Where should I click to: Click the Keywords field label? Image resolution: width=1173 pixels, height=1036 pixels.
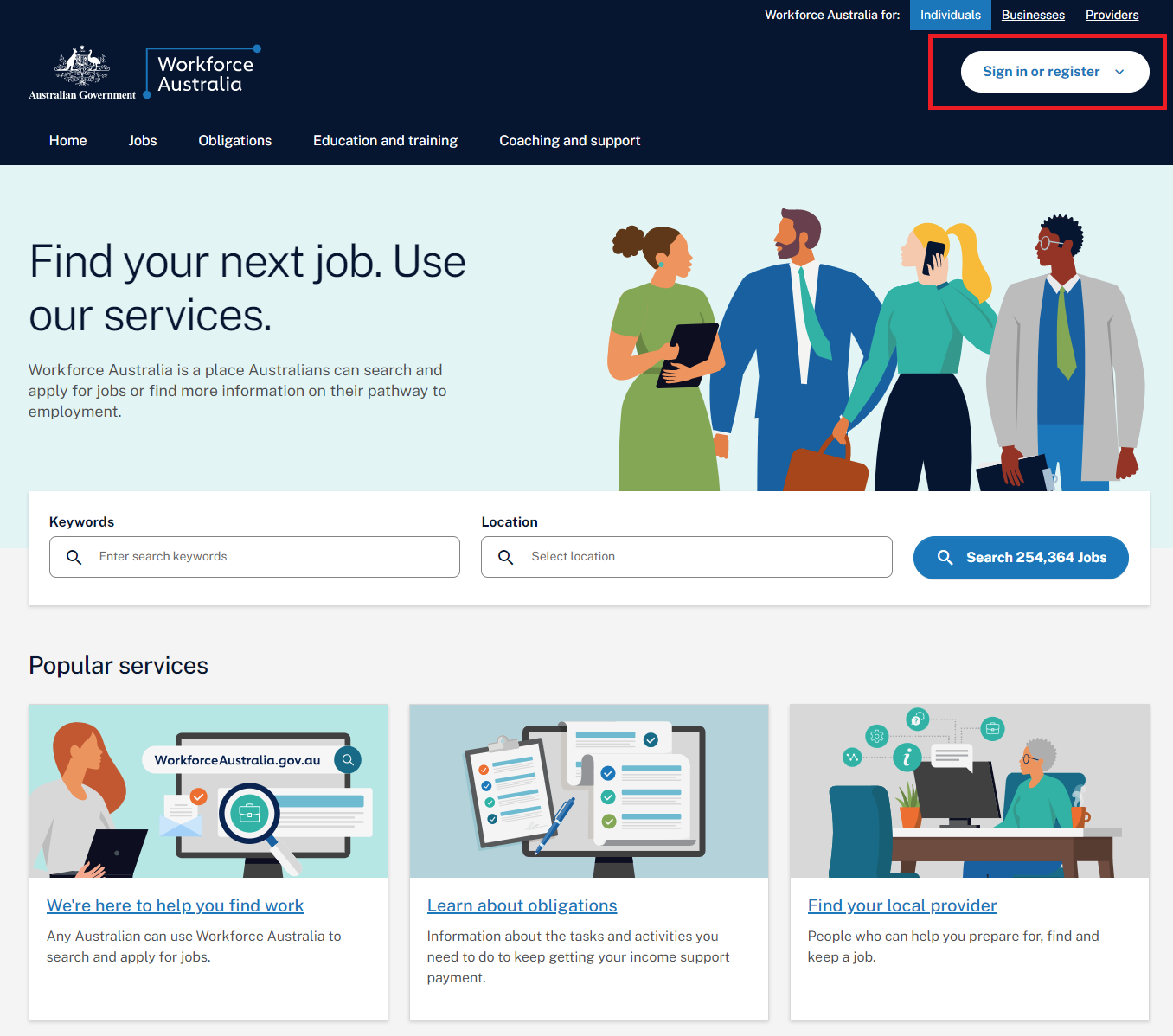[x=81, y=521]
